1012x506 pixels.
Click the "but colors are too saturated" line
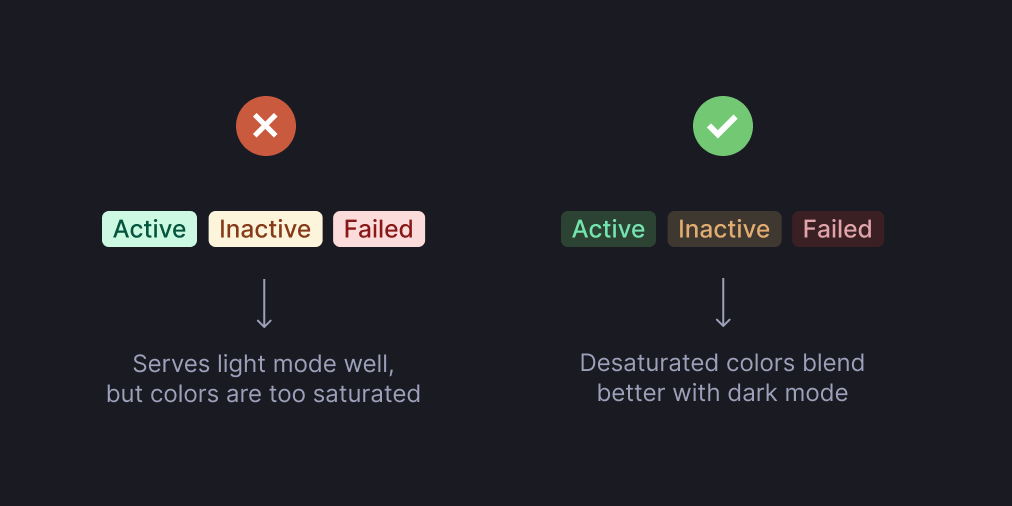[x=263, y=394]
